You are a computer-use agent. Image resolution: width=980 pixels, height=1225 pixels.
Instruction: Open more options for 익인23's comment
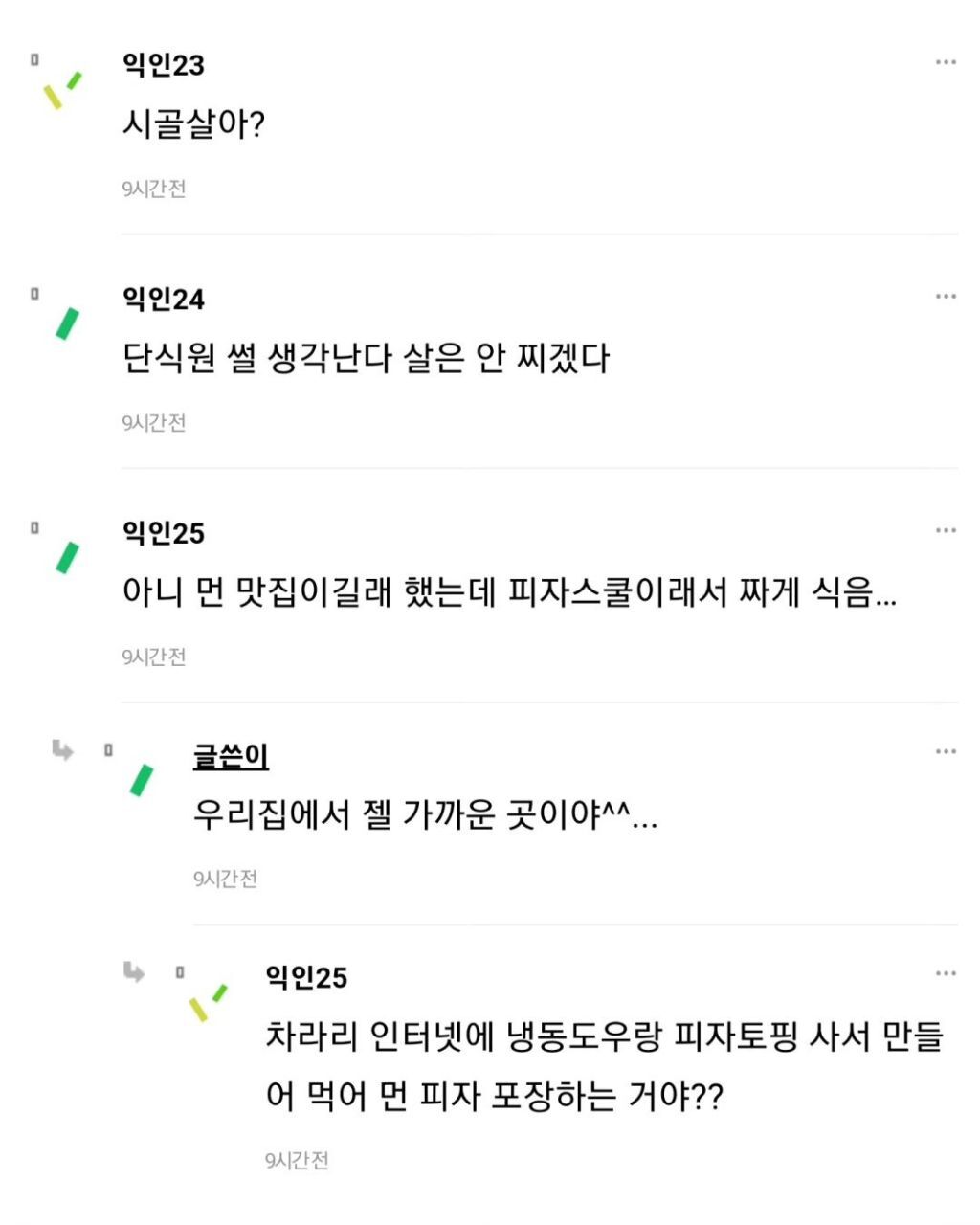[x=946, y=63]
